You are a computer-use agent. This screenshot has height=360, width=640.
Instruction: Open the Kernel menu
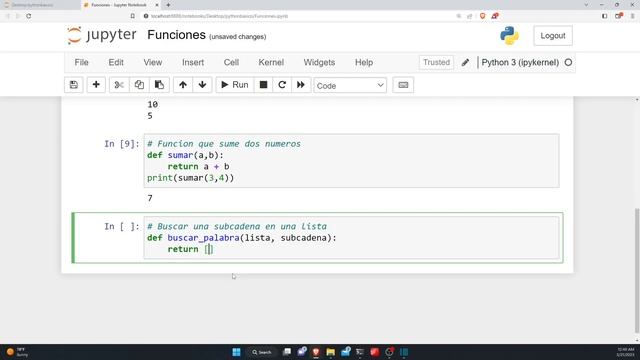pos(271,62)
